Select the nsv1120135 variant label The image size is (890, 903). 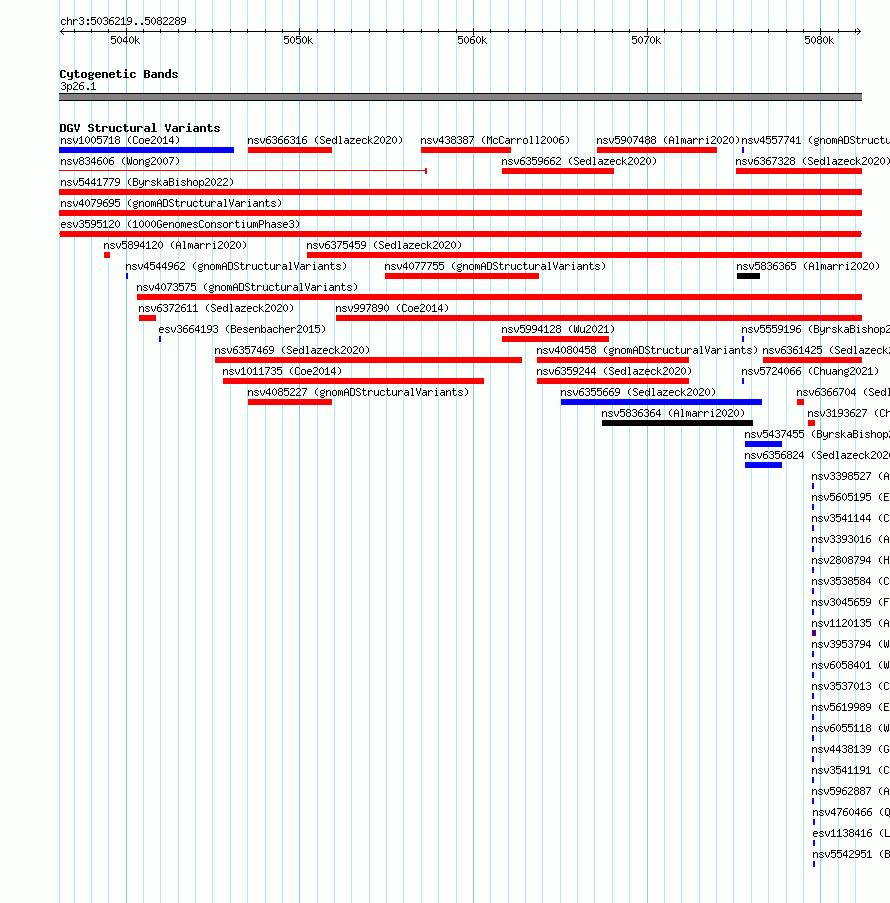coord(850,624)
